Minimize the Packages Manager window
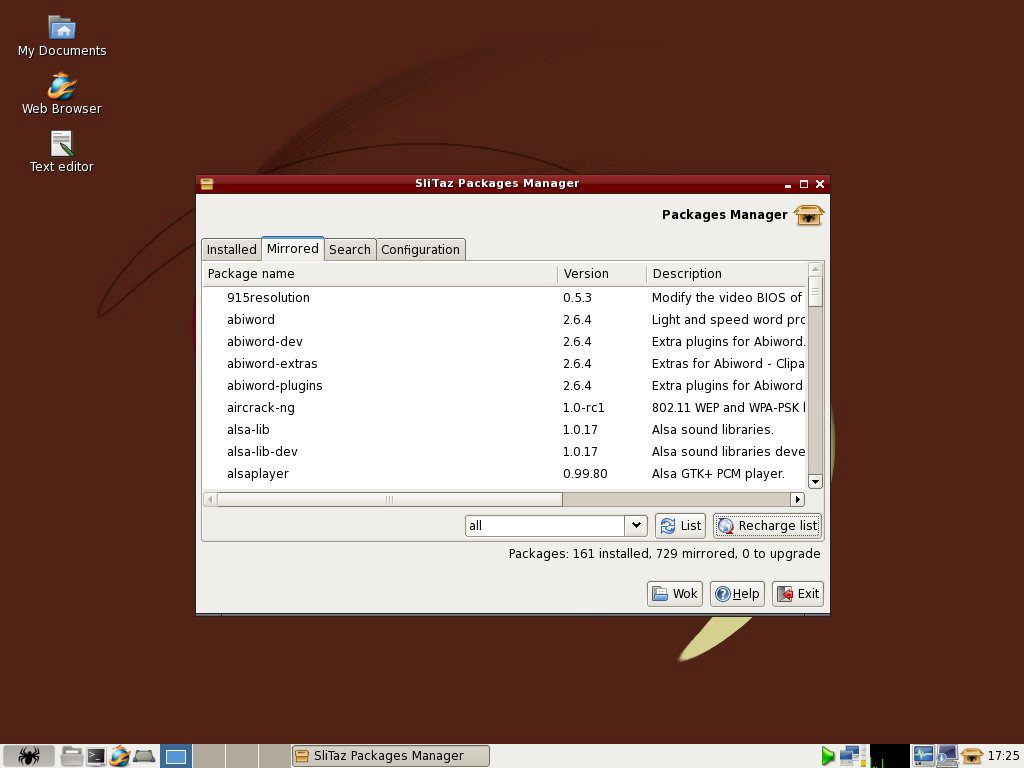This screenshot has width=1024, height=768. tap(788, 185)
